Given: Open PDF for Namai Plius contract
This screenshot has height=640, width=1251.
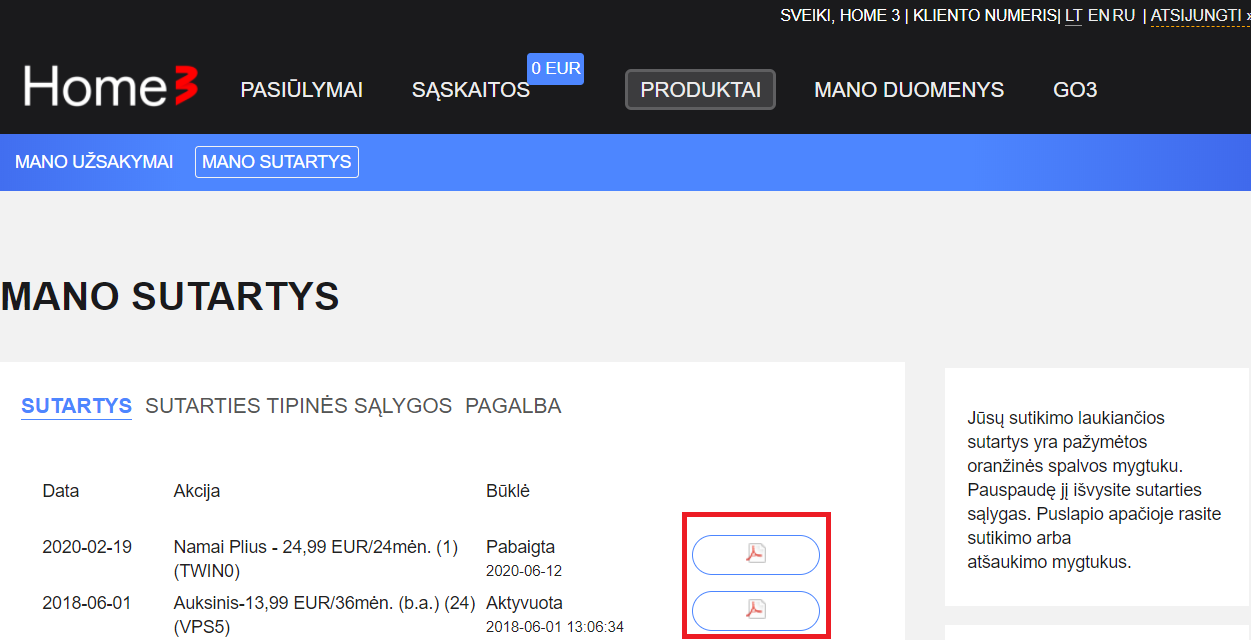Looking at the screenshot, I should pos(755,555).
